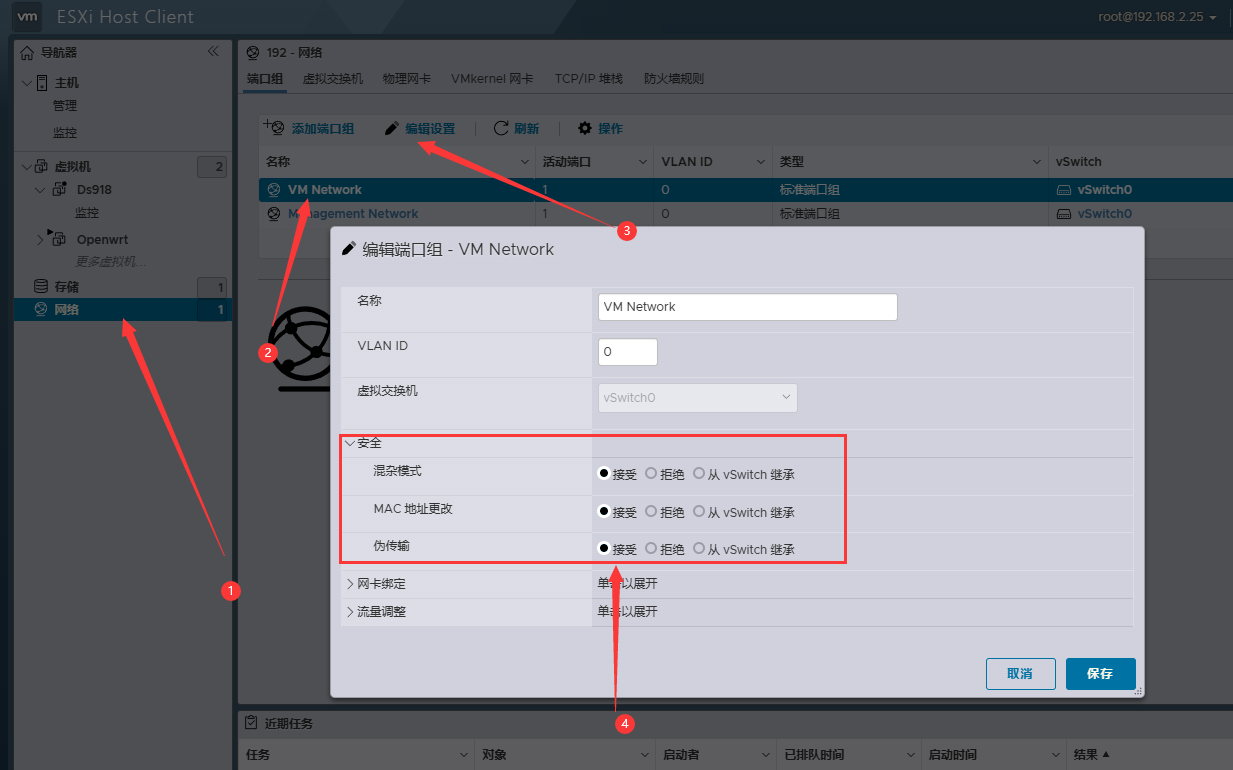Click the VLAN ID input field
The image size is (1233, 770).
point(628,352)
